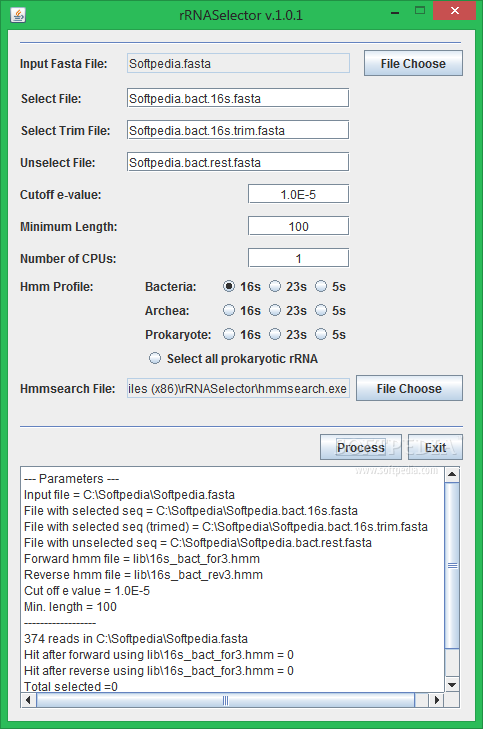The height and width of the screenshot is (729, 483).
Task: Click 'Hit after forward using' log line
Action: tap(159, 655)
